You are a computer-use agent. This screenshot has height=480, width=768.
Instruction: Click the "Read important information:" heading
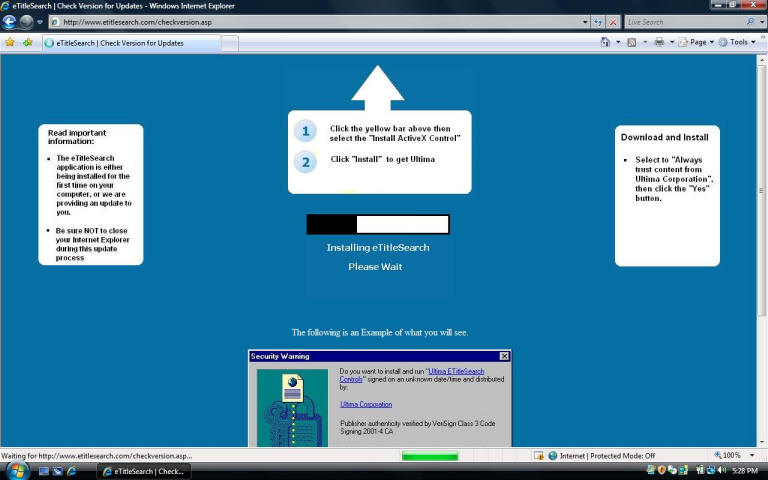pos(77,137)
